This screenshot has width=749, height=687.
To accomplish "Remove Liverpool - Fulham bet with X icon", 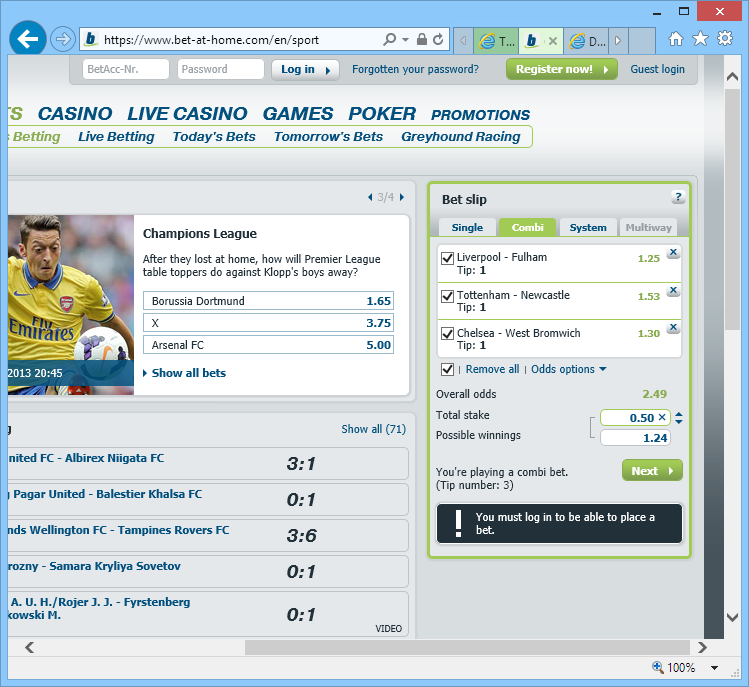I will point(674,252).
